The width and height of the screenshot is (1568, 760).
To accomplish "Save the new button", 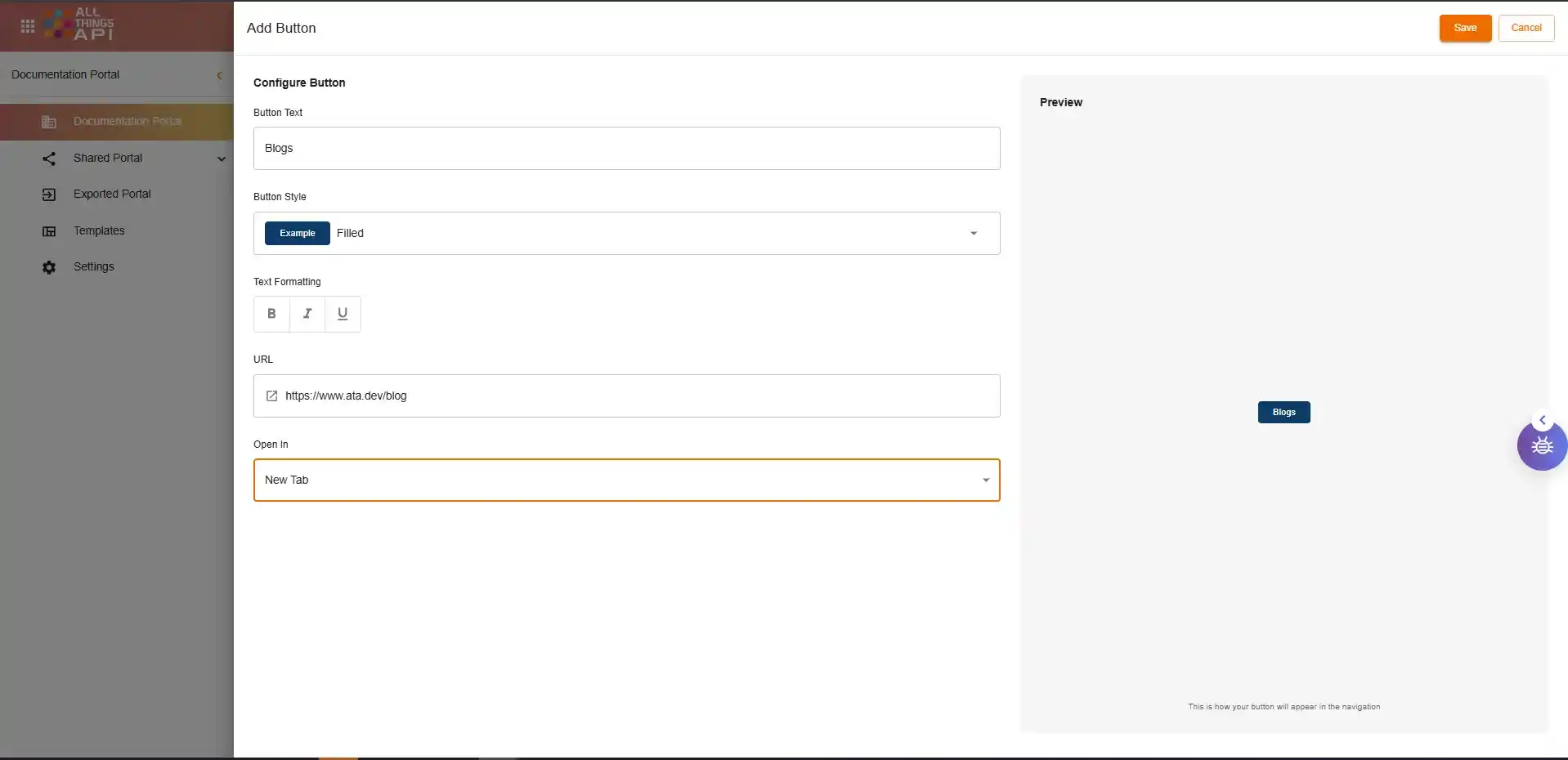I will pyautogui.click(x=1464, y=28).
